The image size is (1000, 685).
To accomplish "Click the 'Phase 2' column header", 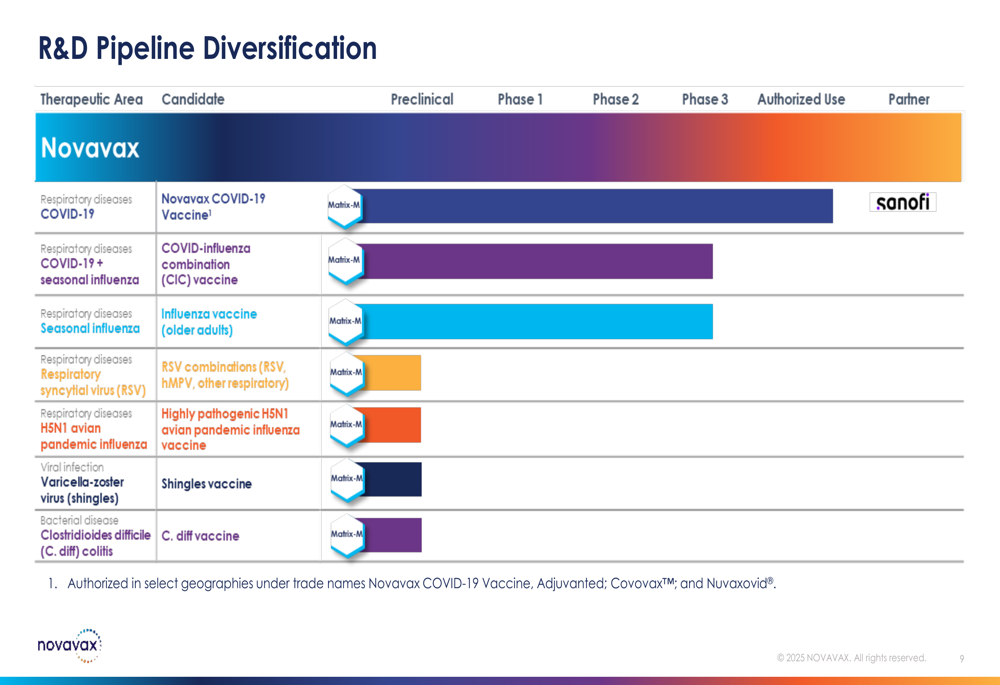I will pyautogui.click(x=615, y=99).
